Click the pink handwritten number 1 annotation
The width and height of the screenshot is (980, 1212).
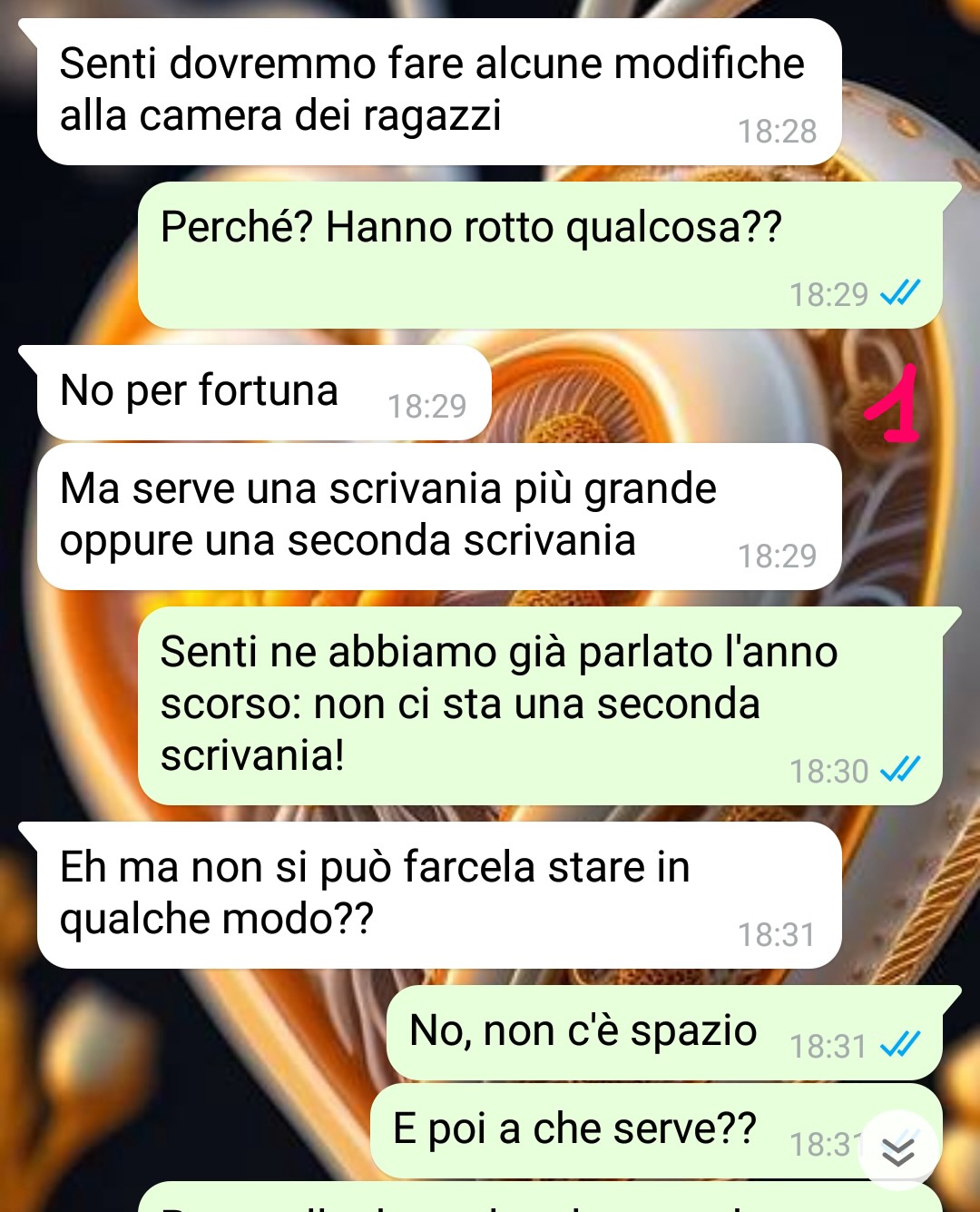coord(894,403)
